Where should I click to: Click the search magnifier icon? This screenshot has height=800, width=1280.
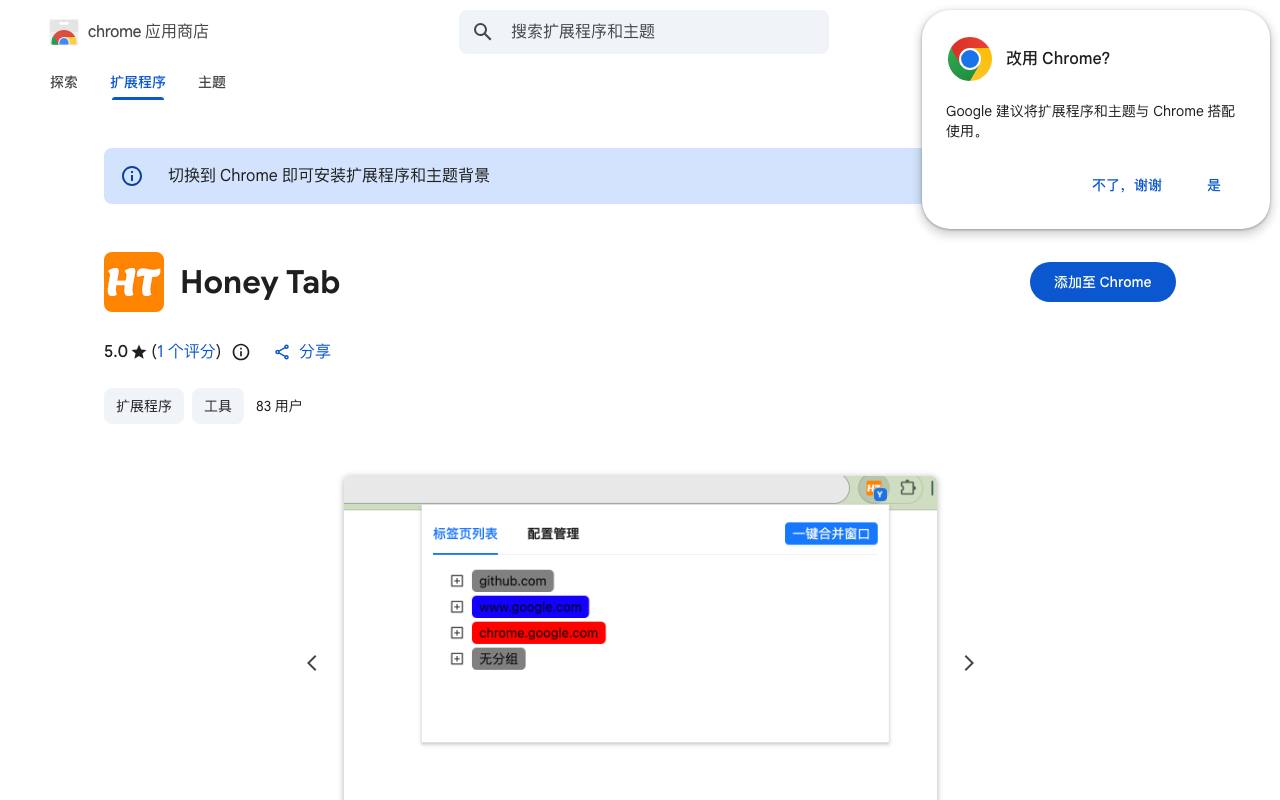483,32
